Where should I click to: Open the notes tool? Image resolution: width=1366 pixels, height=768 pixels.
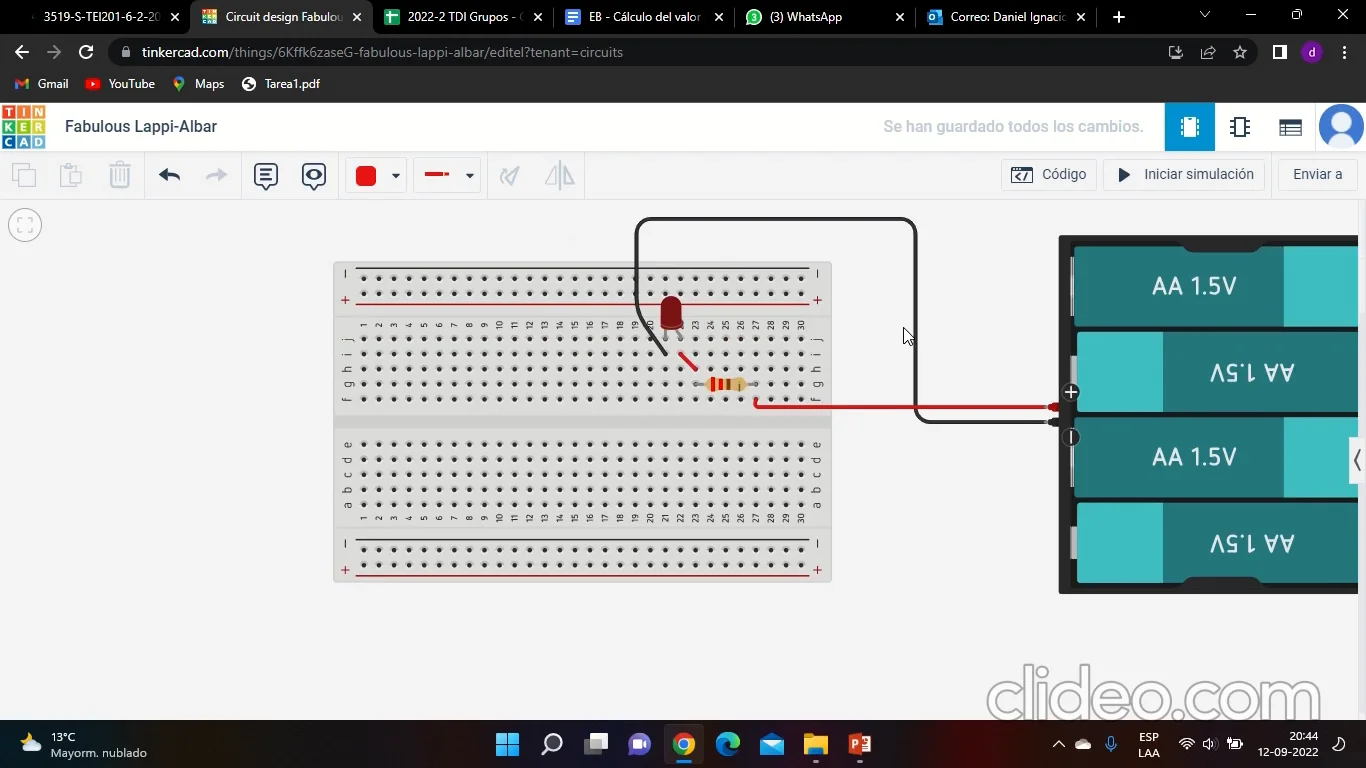pos(265,176)
